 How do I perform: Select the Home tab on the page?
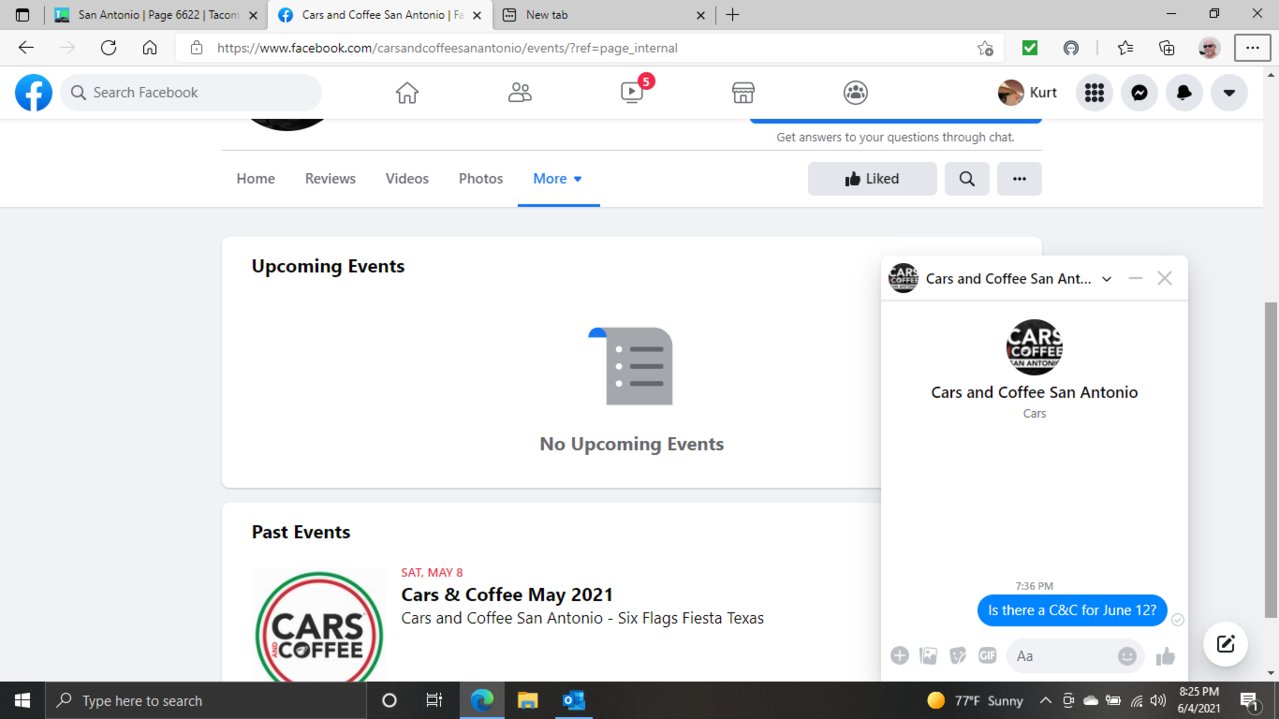[255, 179]
